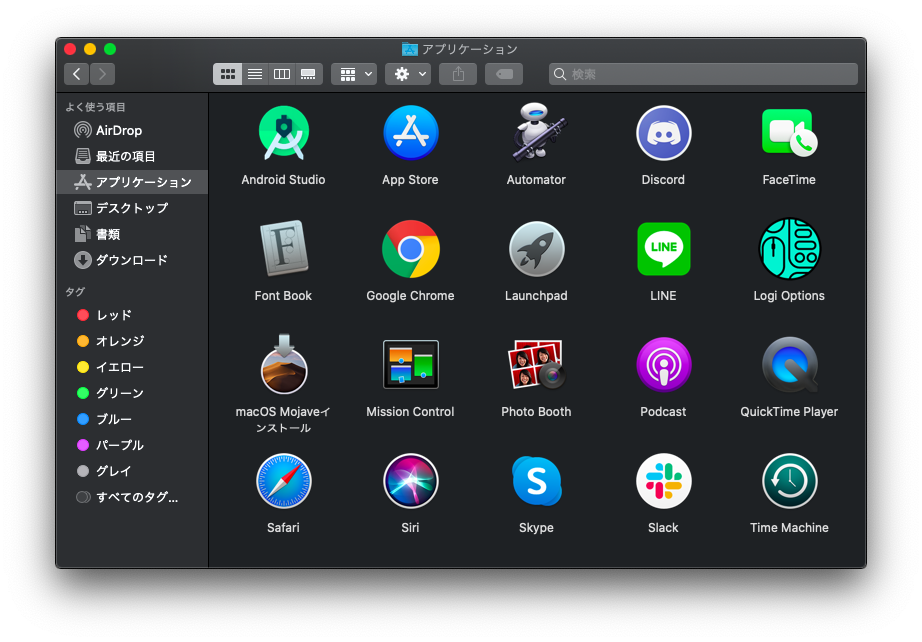Start a FaceTime call by opening FaceTime
This screenshot has width=922, height=642.
(789, 132)
